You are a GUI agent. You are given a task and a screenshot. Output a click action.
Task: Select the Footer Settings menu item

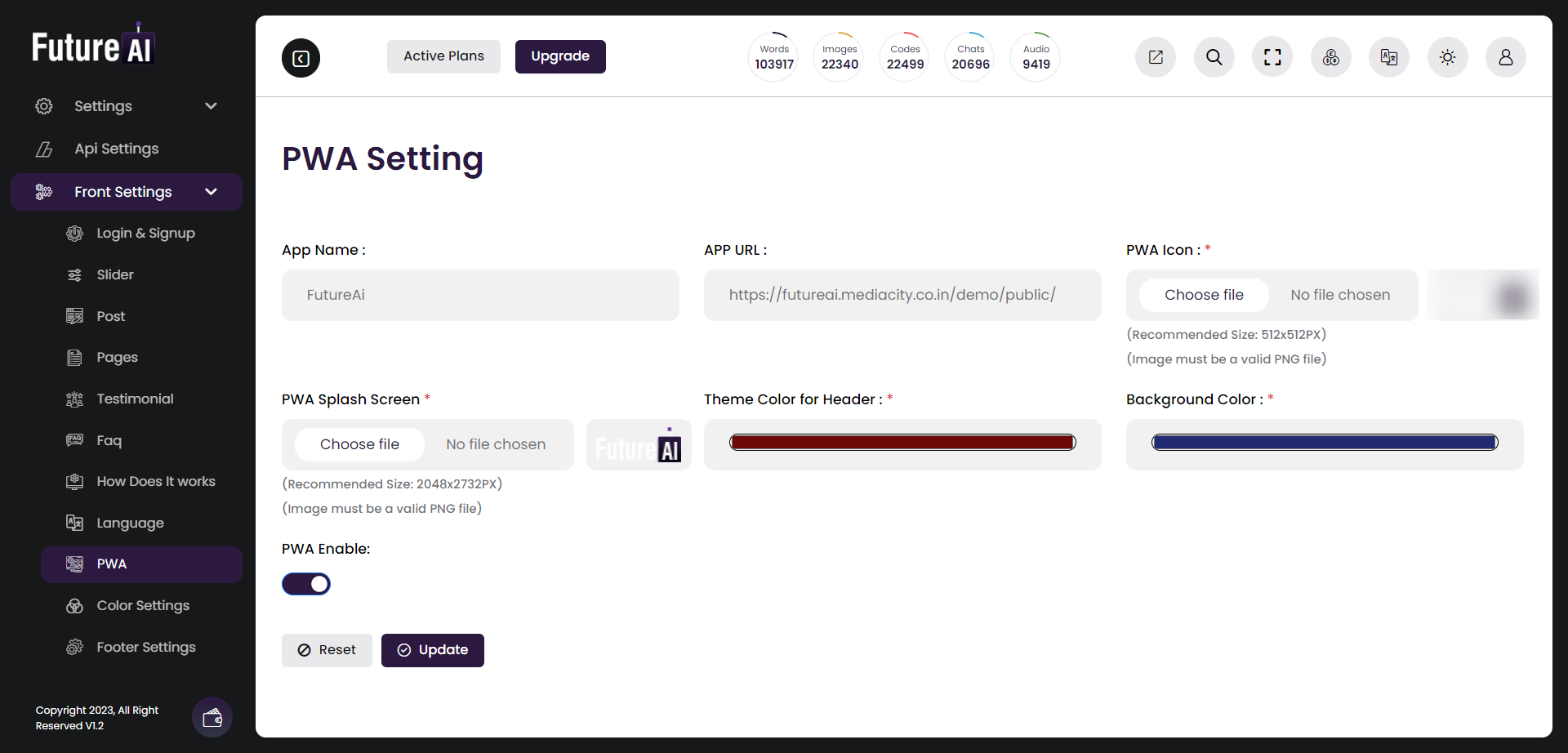pyautogui.click(x=145, y=647)
